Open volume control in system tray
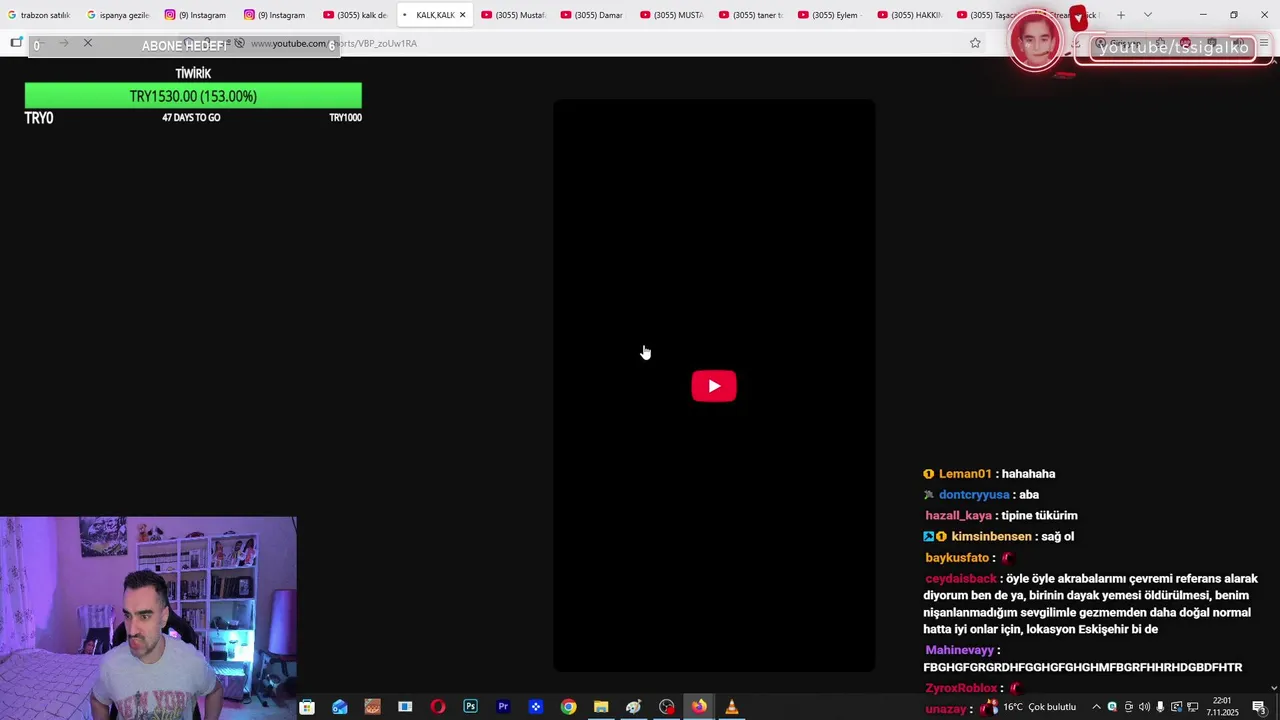Viewport: 1280px width, 720px height. [1144, 707]
